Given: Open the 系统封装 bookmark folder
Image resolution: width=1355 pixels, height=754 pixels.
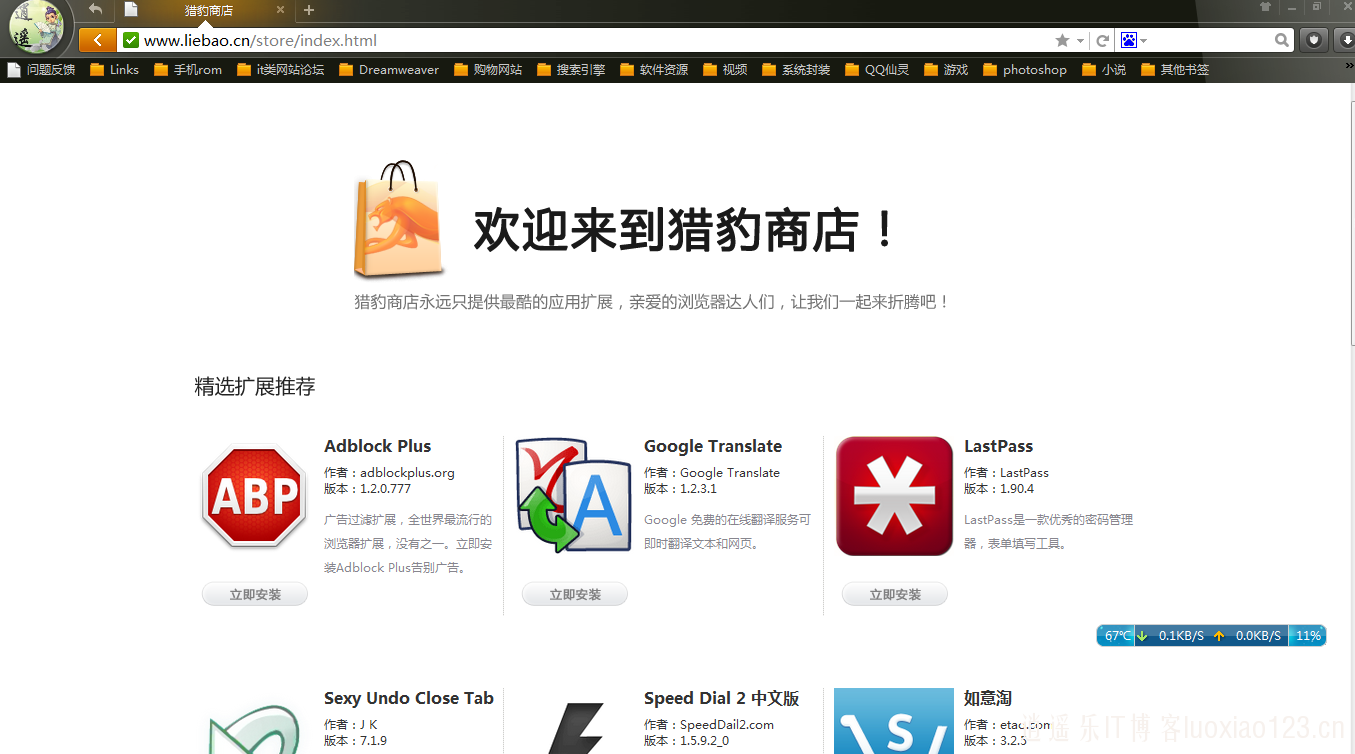Looking at the screenshot, I should pyautogui.click(x=796, y=70).
